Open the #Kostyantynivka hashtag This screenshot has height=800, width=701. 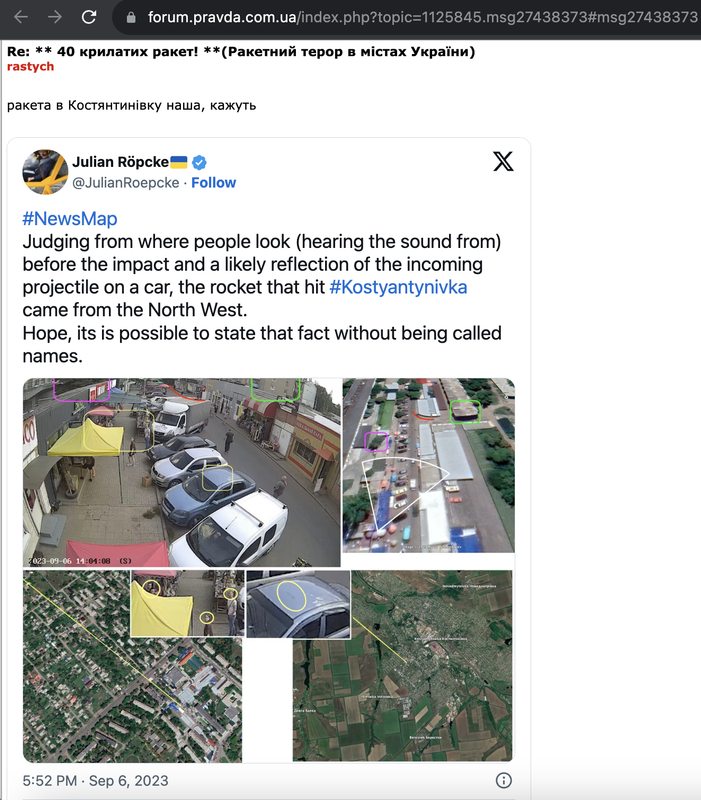pos(398,287)
